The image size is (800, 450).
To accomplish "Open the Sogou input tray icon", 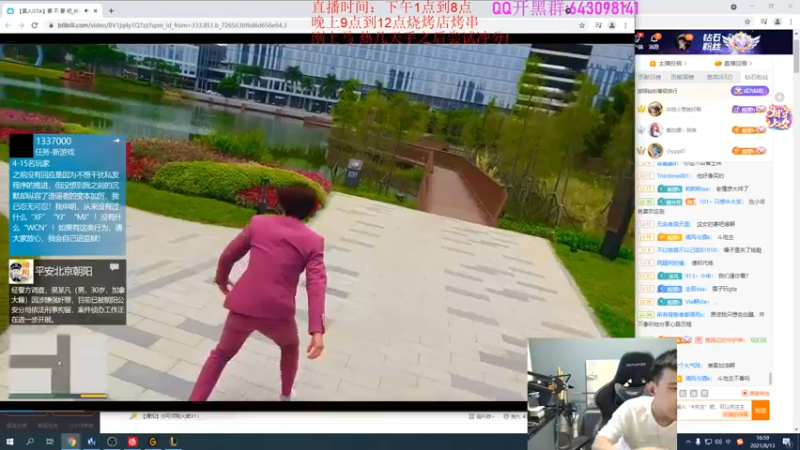I will click(740, 442).
